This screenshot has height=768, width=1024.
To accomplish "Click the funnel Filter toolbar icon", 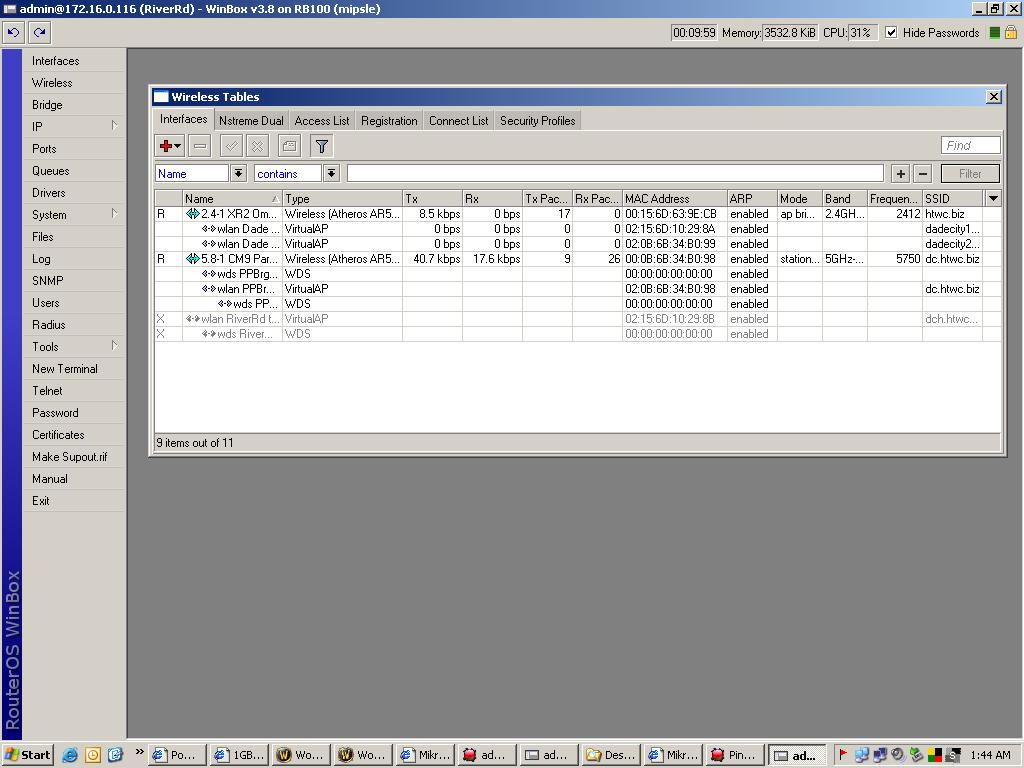I will [321, 146].
